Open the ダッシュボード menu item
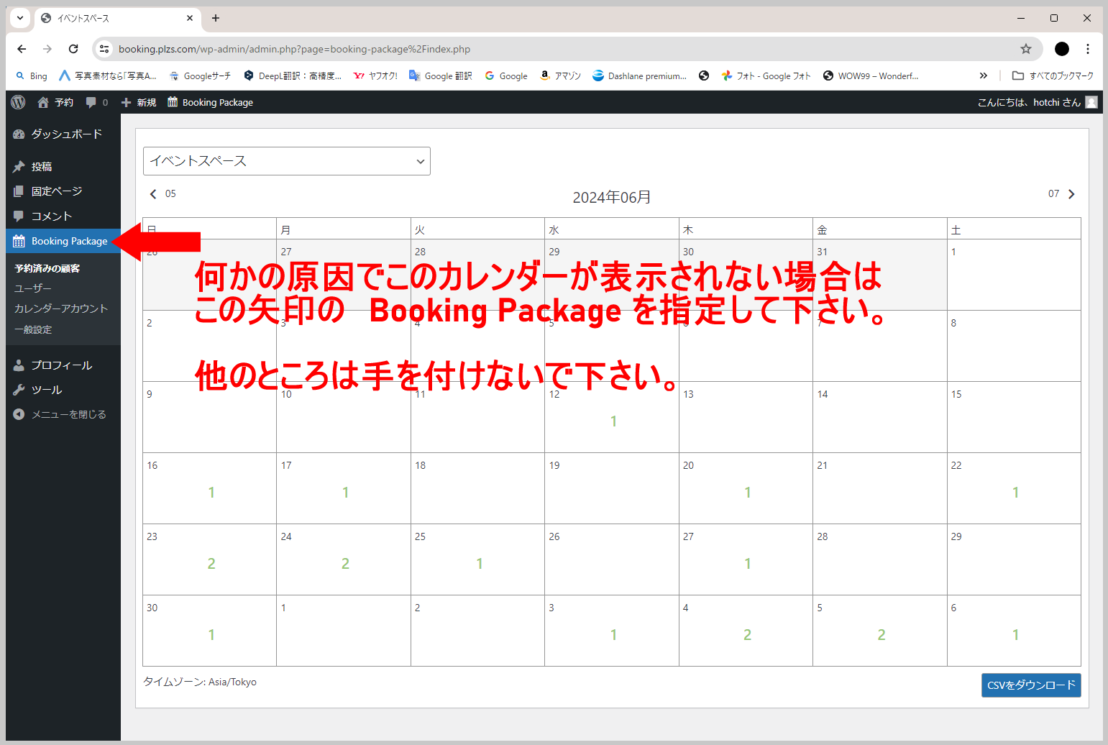Image resolution: width=1108 pixels, height=745 pixels. (x=66, y=134)
